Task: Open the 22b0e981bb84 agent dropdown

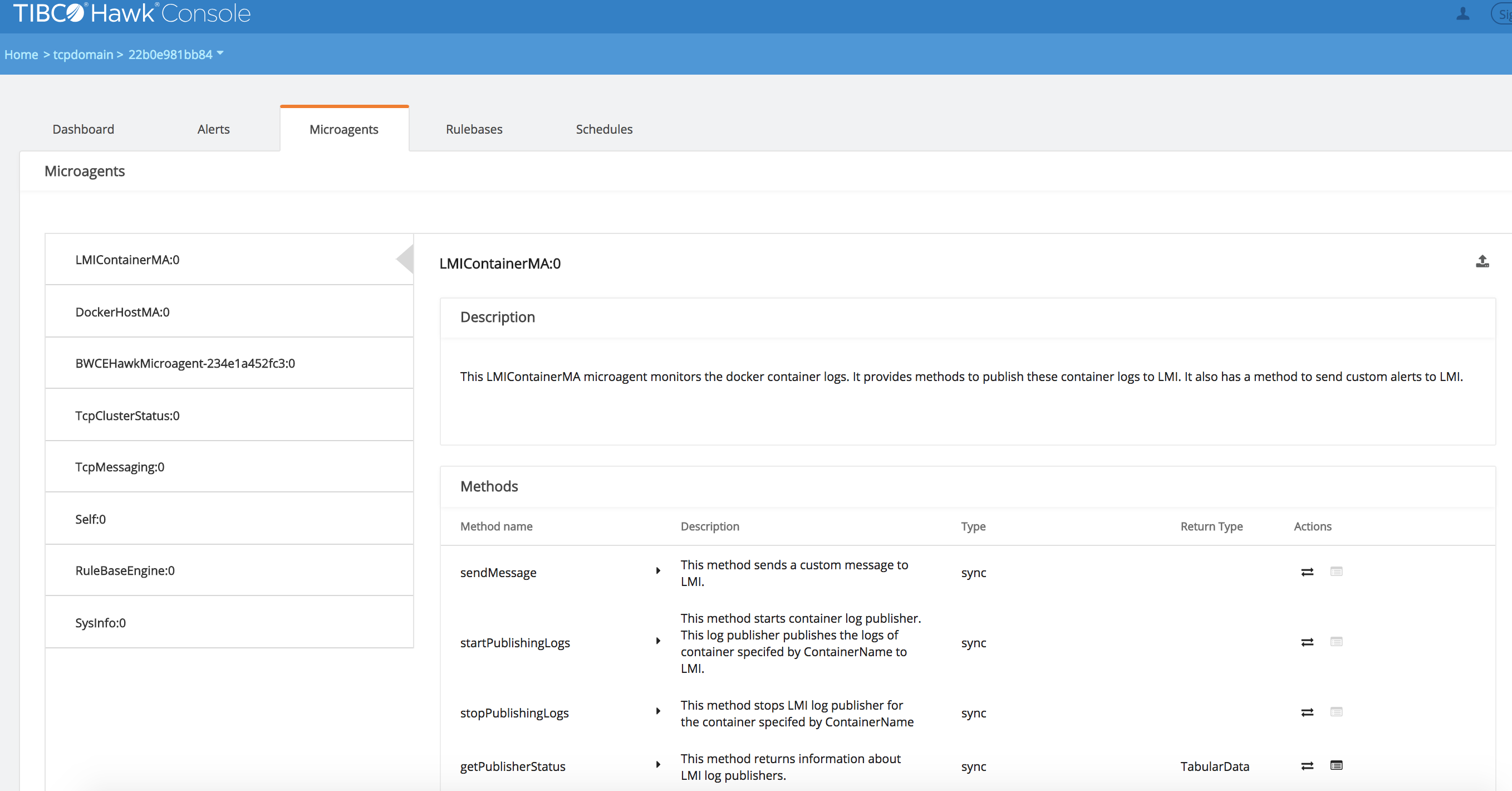Action: [220, 53]
